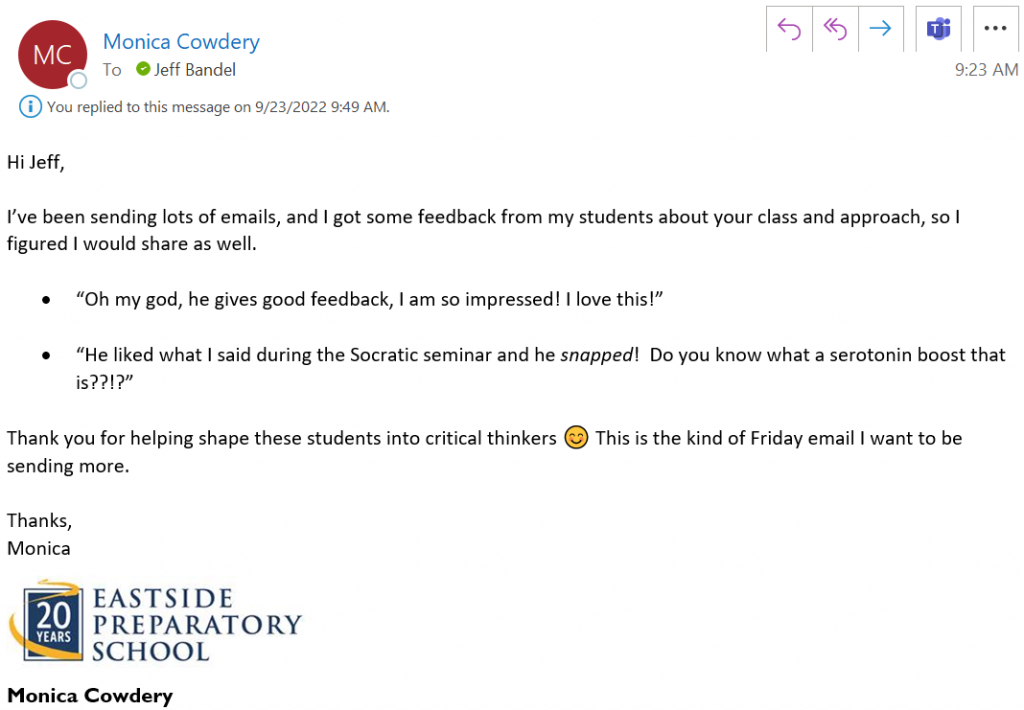Forward this email using the arrow icon
Image resolution: width=1024 pixels, height=710 pixels.
tap(880, 29)
